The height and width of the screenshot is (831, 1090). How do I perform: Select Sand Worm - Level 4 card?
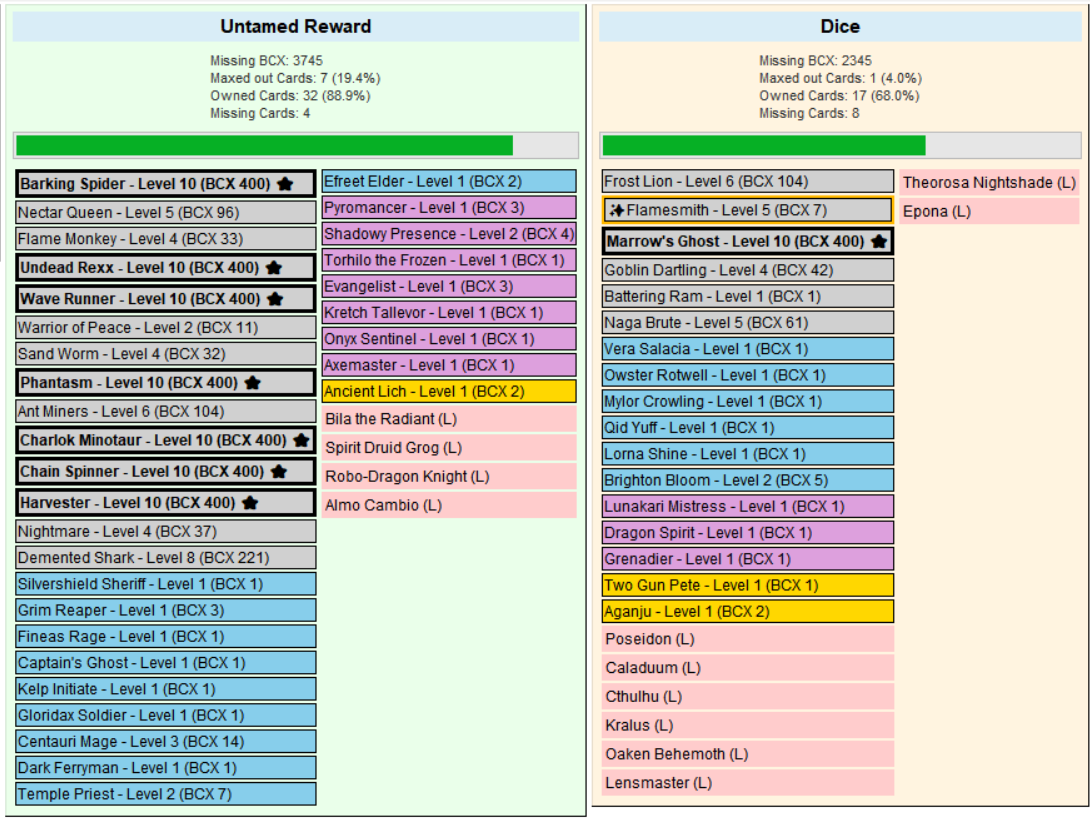click(166, 354)
